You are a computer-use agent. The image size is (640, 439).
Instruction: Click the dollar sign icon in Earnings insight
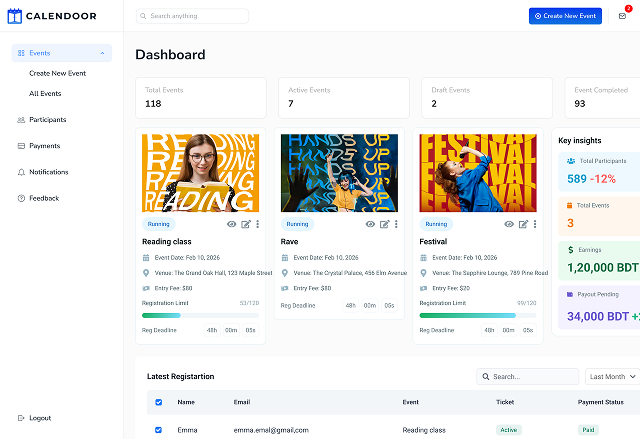(571, 250)
